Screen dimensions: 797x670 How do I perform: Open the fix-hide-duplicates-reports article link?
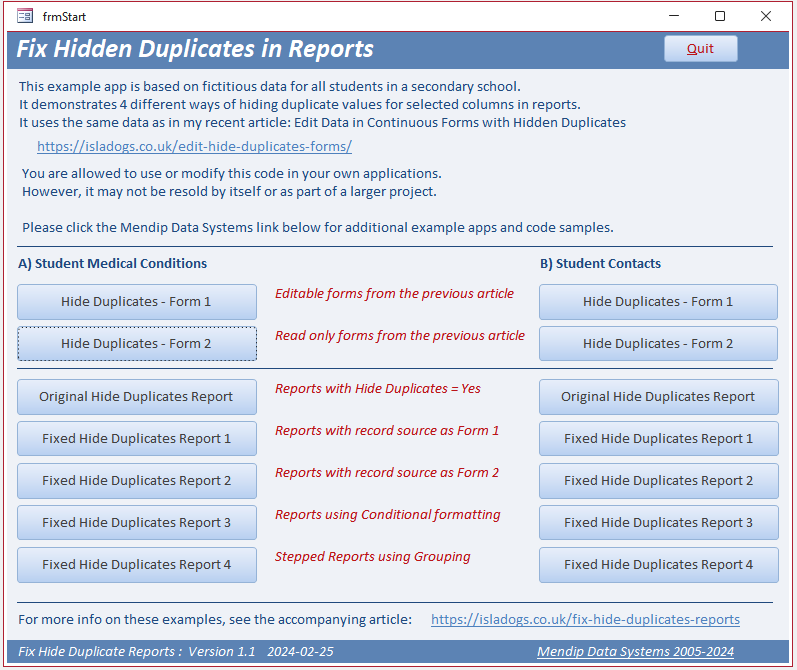(x=585, y=619)
